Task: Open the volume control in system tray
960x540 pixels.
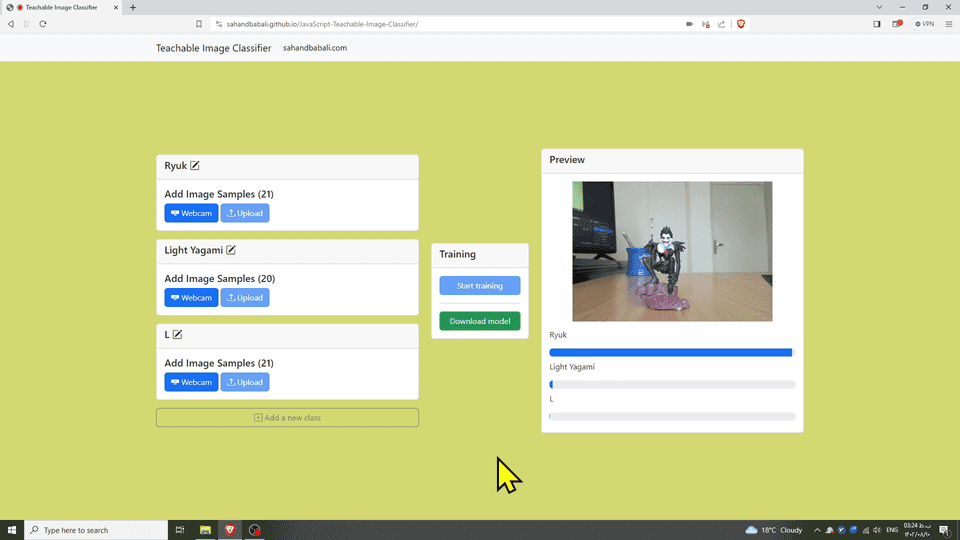Action: (877, 530)
